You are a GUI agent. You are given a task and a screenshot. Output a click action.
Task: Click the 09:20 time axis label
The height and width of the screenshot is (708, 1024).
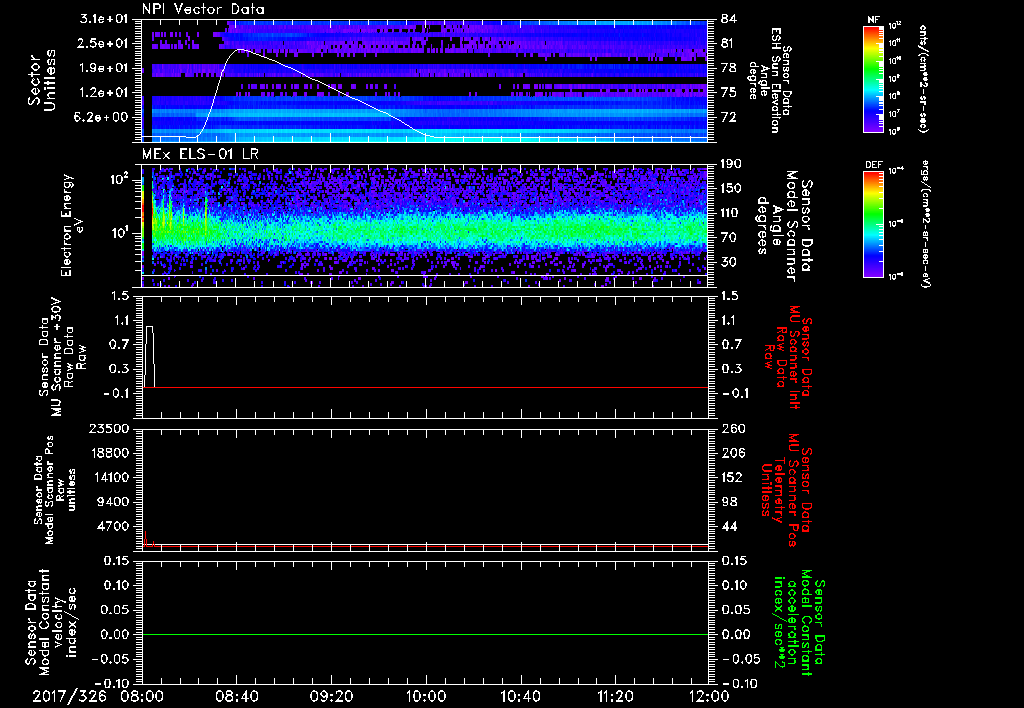(331, 695)
